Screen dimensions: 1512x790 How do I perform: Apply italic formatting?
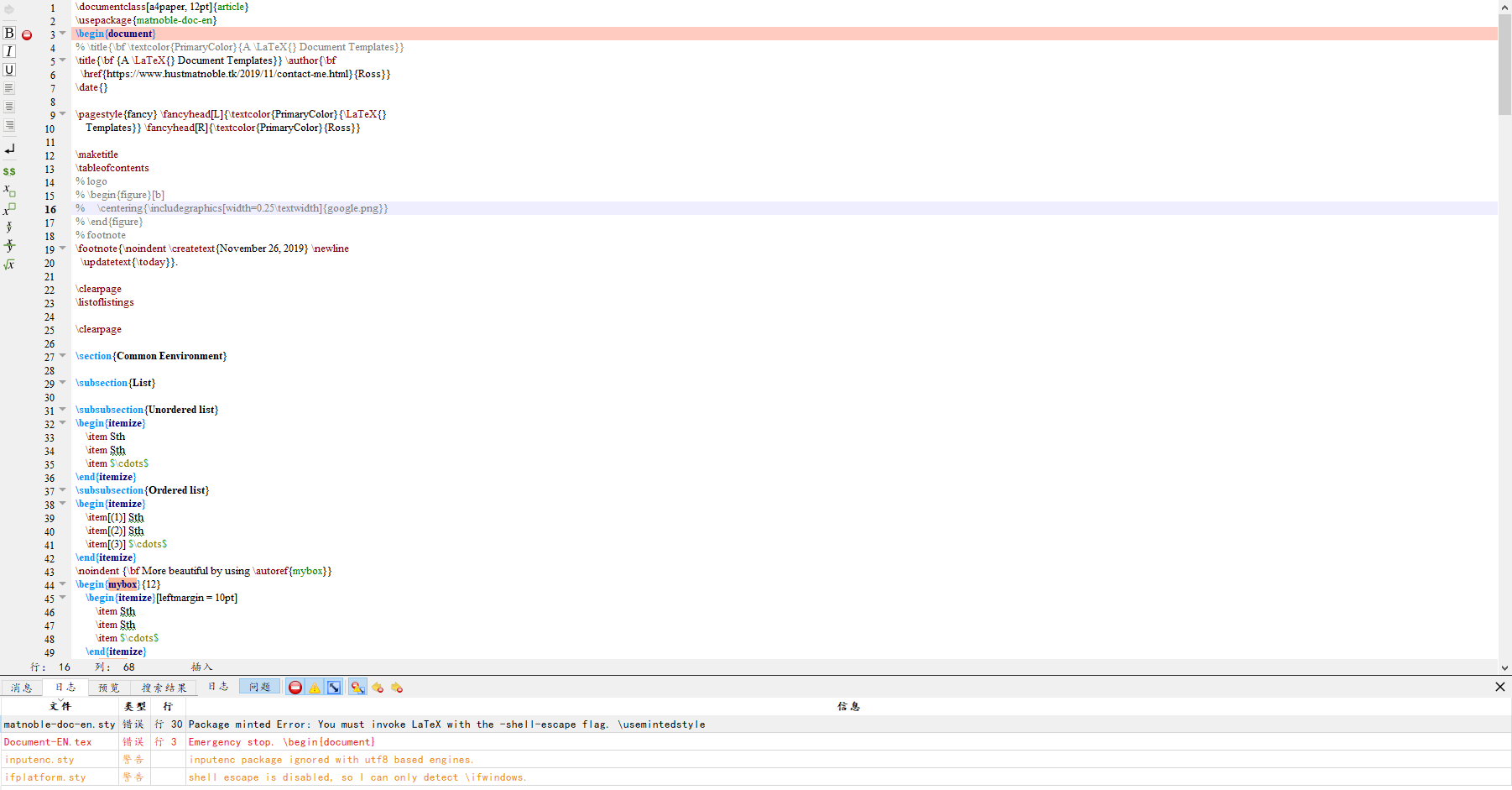pyautogui.click(x=8, y=50)
